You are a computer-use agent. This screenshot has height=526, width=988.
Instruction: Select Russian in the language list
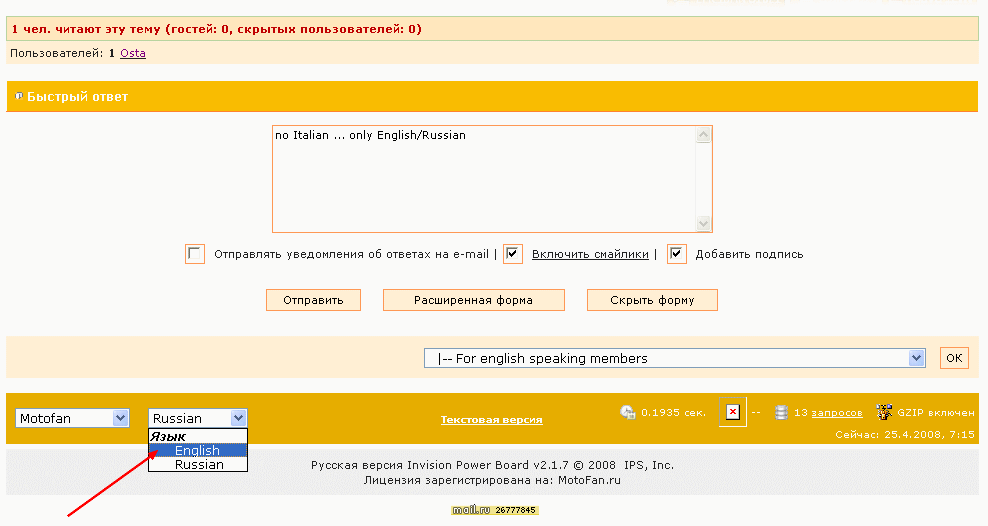(198, 464)
